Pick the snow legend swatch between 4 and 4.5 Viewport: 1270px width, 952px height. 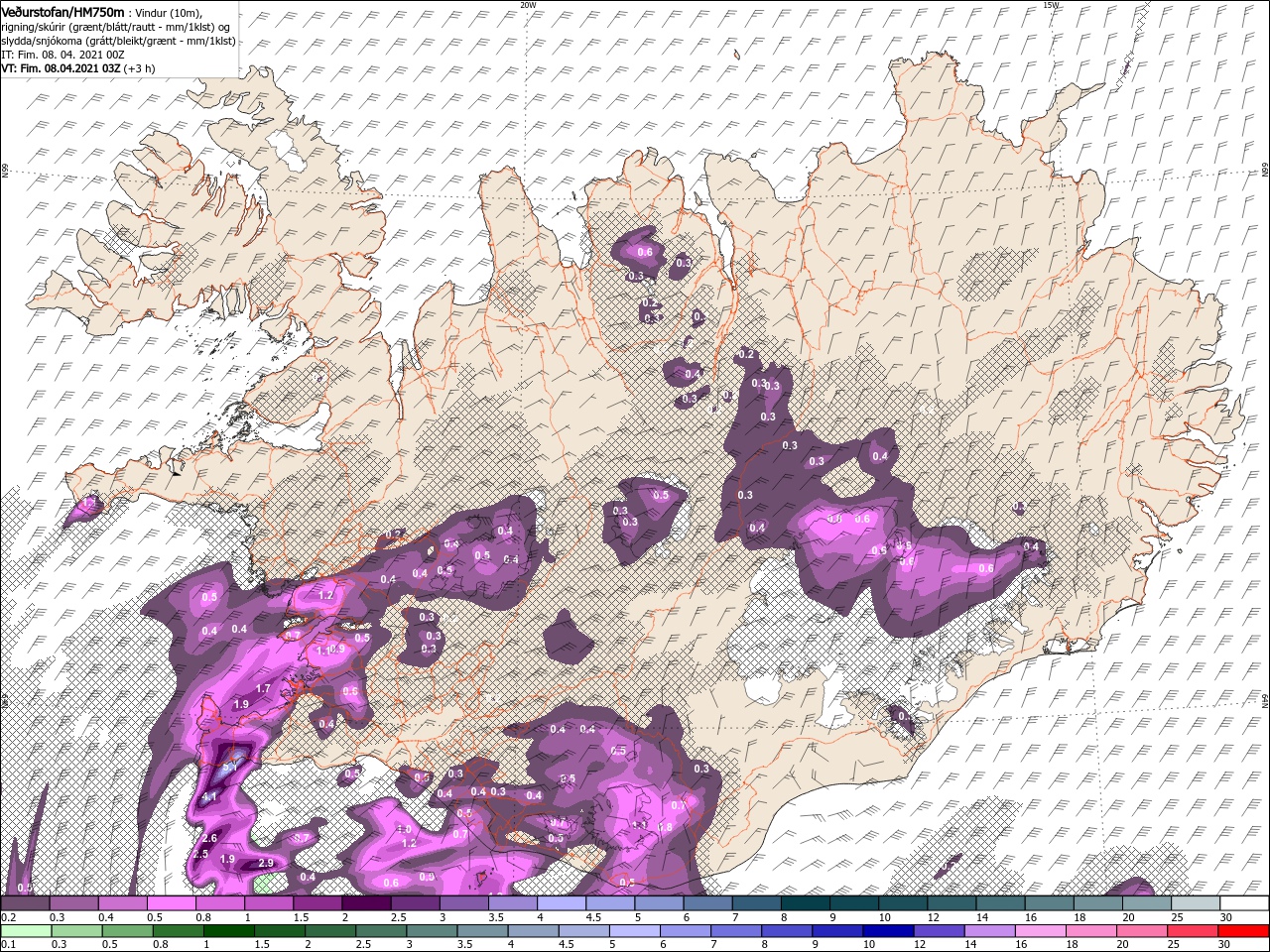tap(563, 903)
